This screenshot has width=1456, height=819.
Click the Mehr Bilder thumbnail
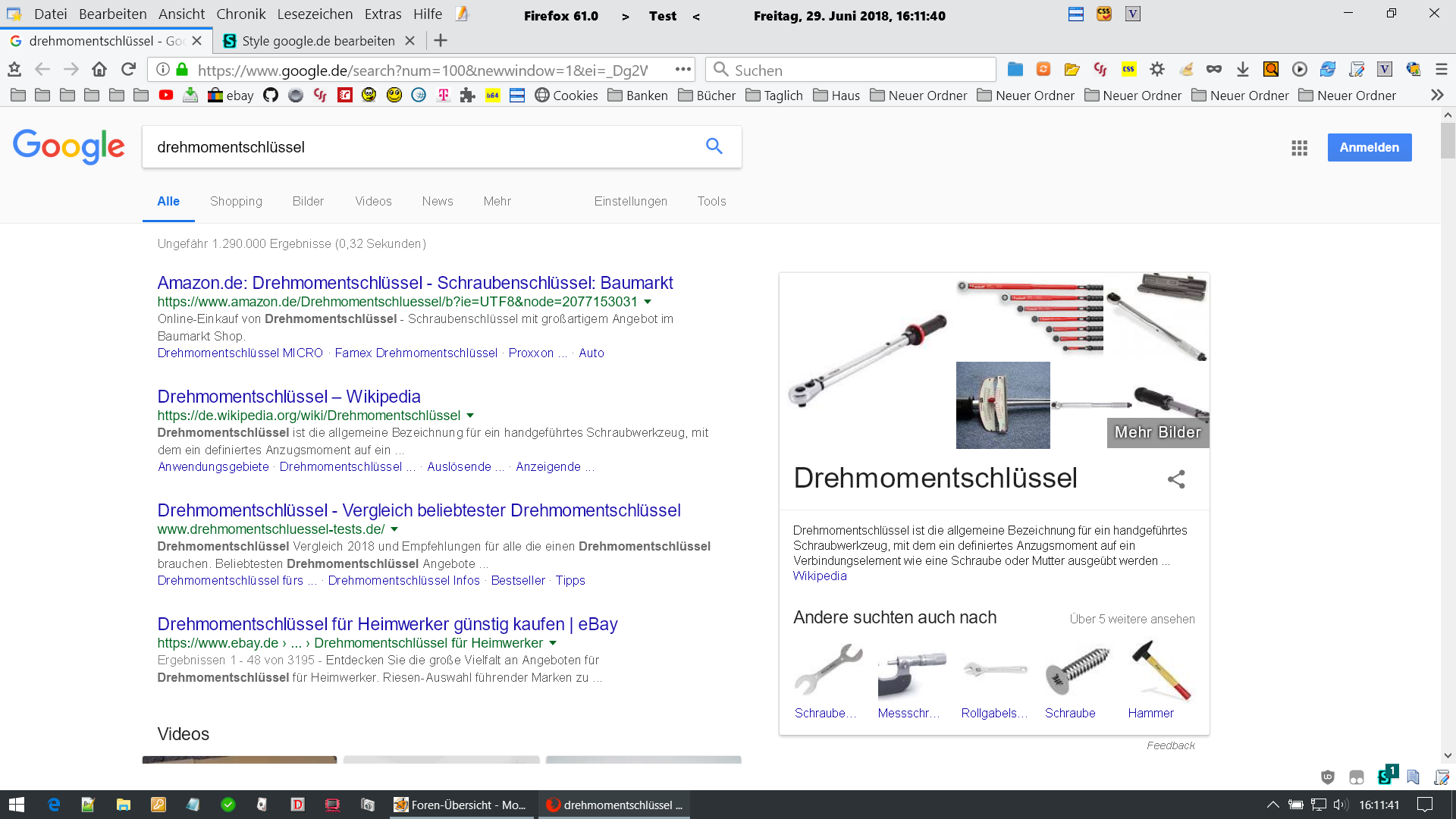click(x=1157, y=432)
